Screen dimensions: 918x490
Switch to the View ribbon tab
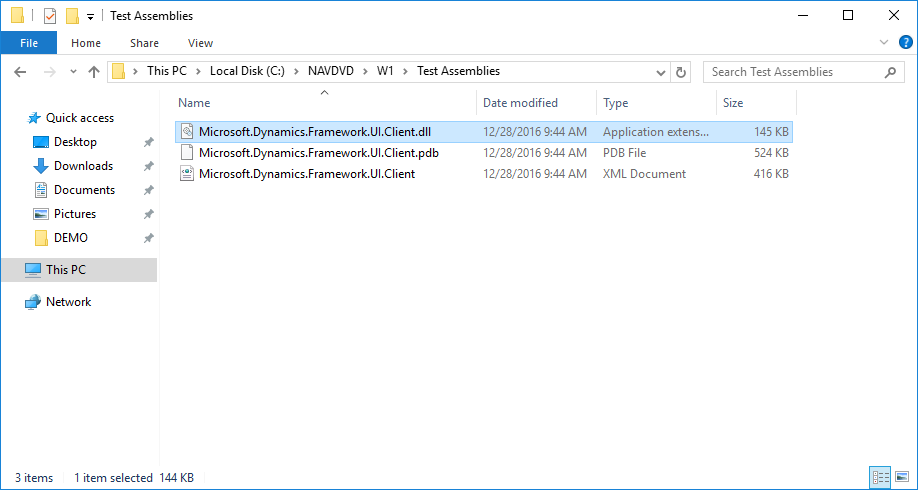click(200, 43)
